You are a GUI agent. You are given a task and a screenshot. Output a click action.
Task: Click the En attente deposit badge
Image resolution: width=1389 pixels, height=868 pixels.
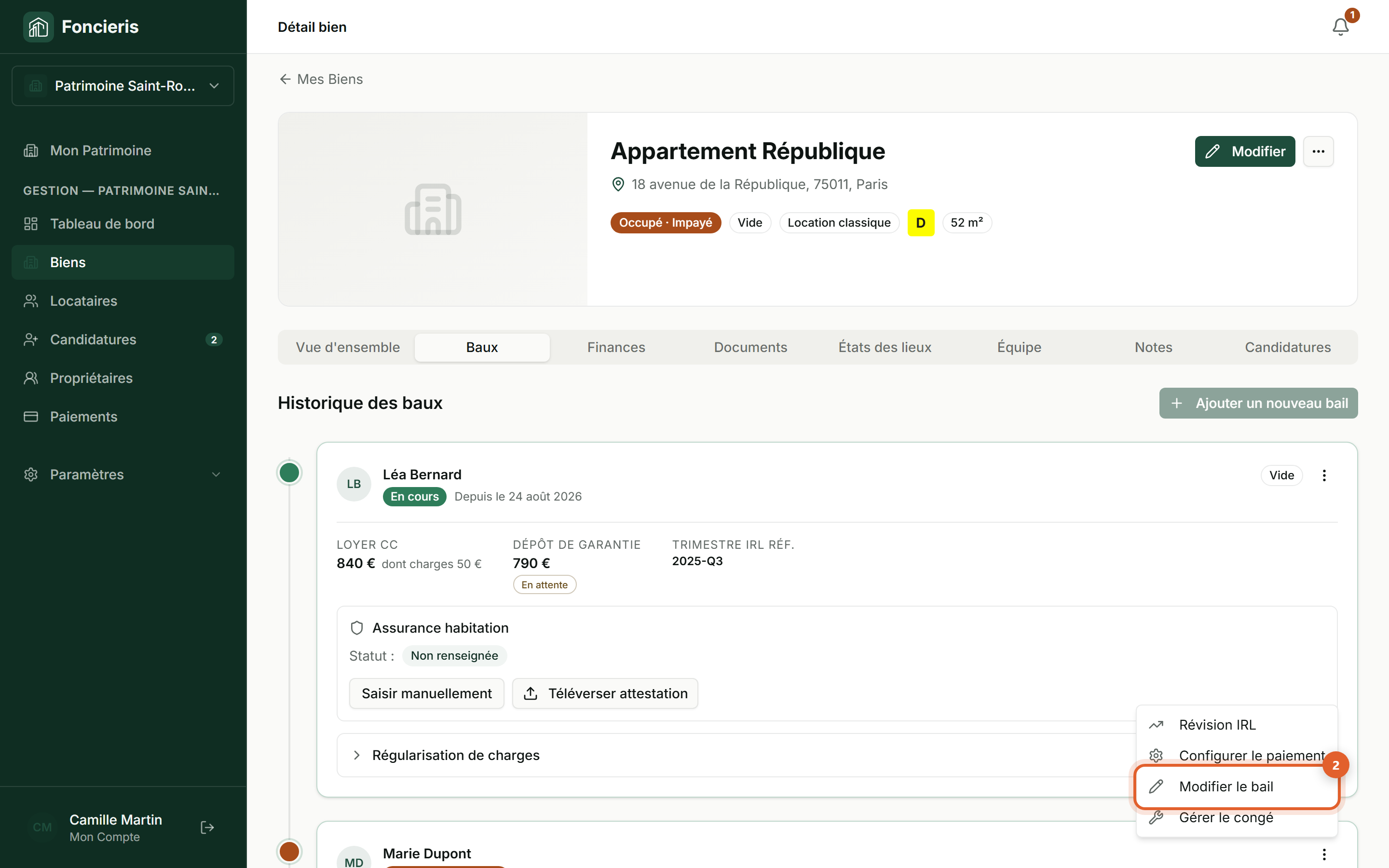coord(544,585)
